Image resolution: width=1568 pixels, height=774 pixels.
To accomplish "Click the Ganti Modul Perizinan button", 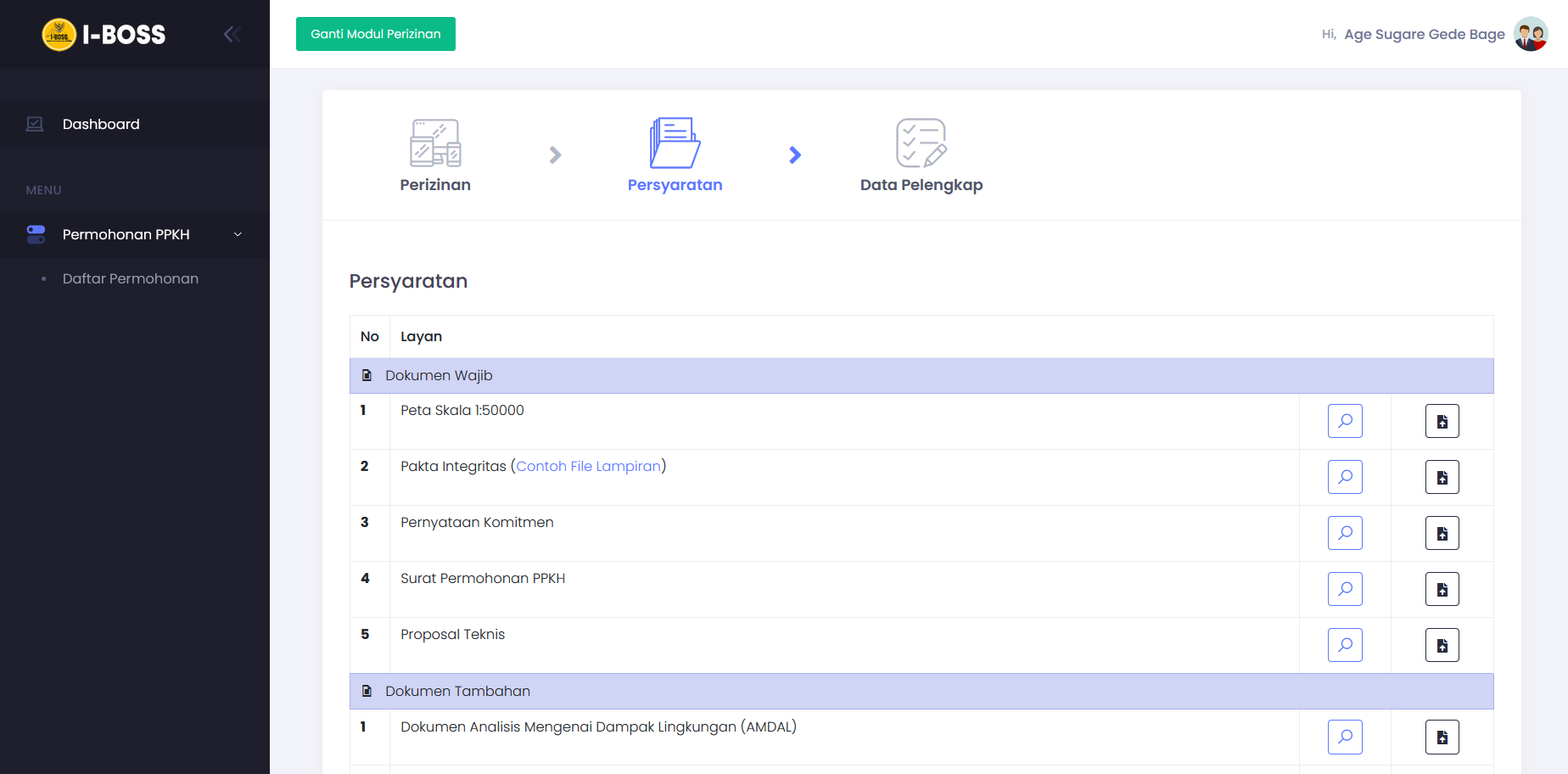I will pyautogui.click(x=376, y=34).
